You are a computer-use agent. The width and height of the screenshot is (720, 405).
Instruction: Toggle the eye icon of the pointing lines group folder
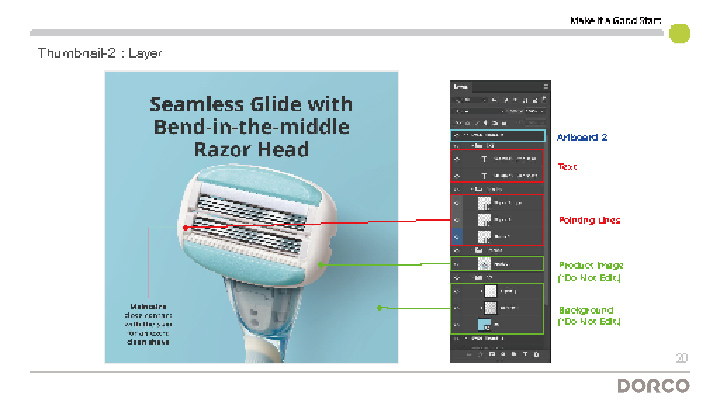[x=457, y=189]
